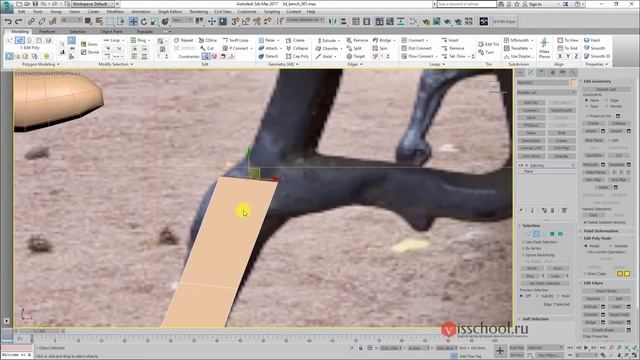The width and height of the screenshot is (640, 360).
Task: Click the Create Shape button
Action: click(603, 330)
